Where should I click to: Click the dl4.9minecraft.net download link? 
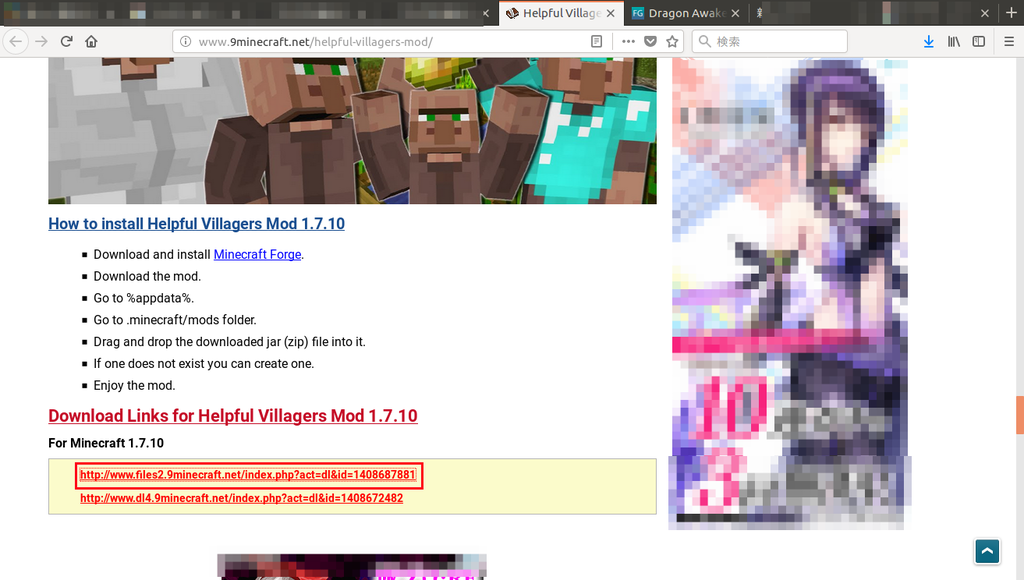click(x=242, y=498)
